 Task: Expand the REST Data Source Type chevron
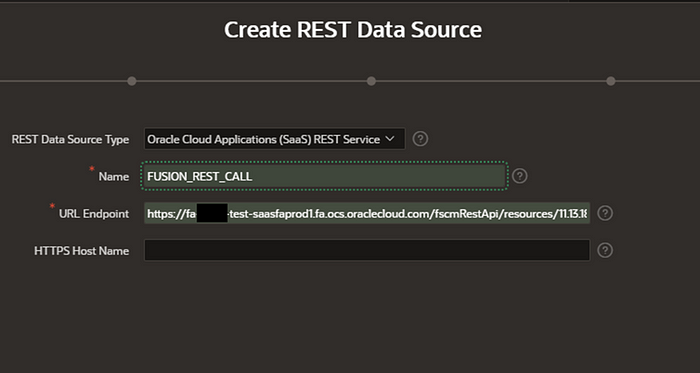(x=389, y=139)
